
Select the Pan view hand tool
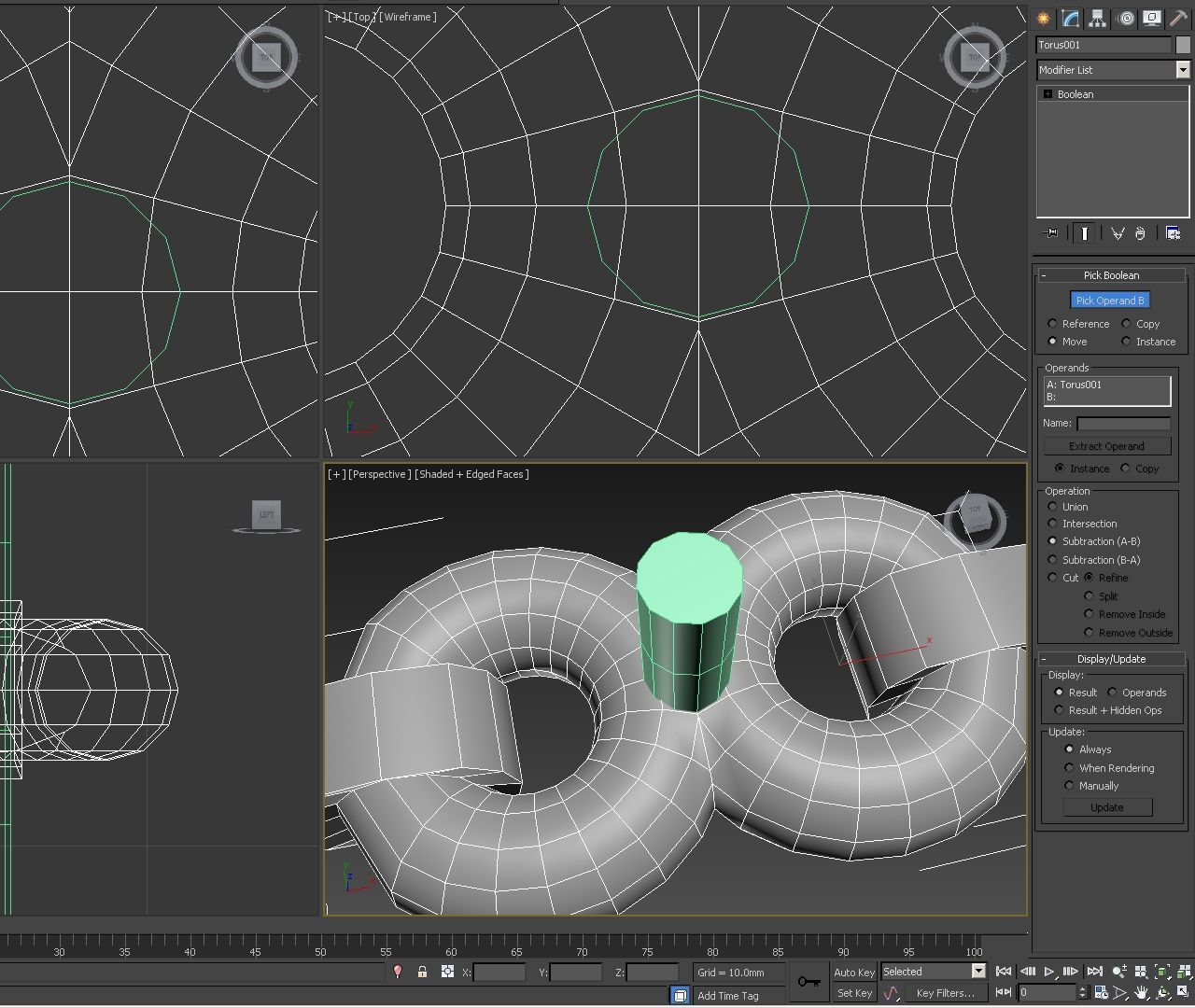click(x=1141, y=992)
